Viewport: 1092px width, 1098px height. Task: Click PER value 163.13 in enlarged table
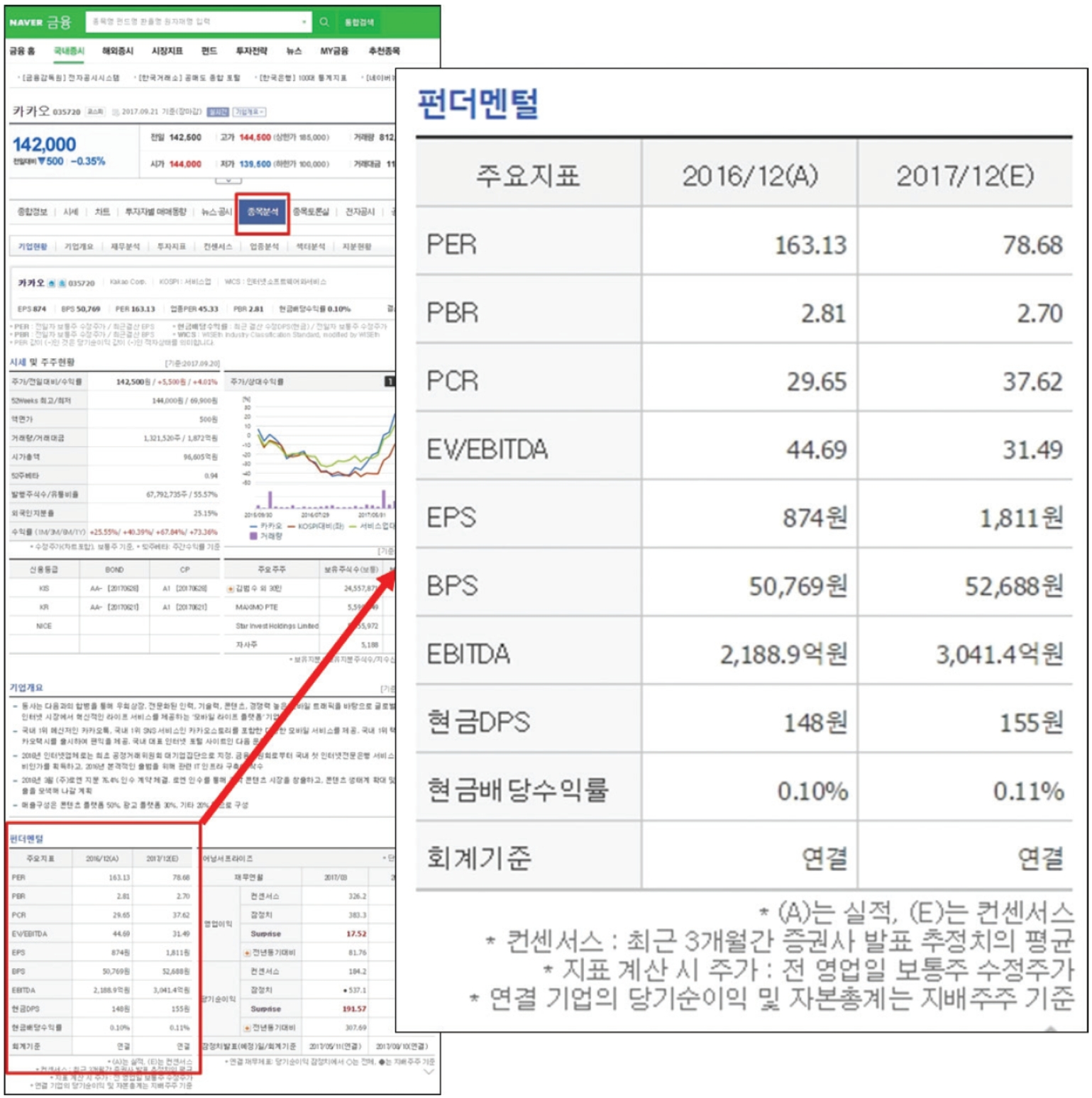click(810, 245)
